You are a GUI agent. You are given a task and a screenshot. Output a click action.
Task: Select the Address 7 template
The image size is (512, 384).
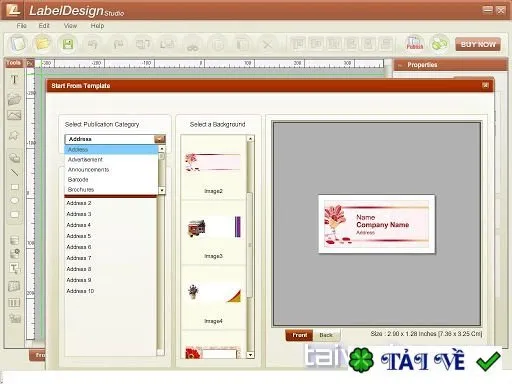[x=110, y=258]
